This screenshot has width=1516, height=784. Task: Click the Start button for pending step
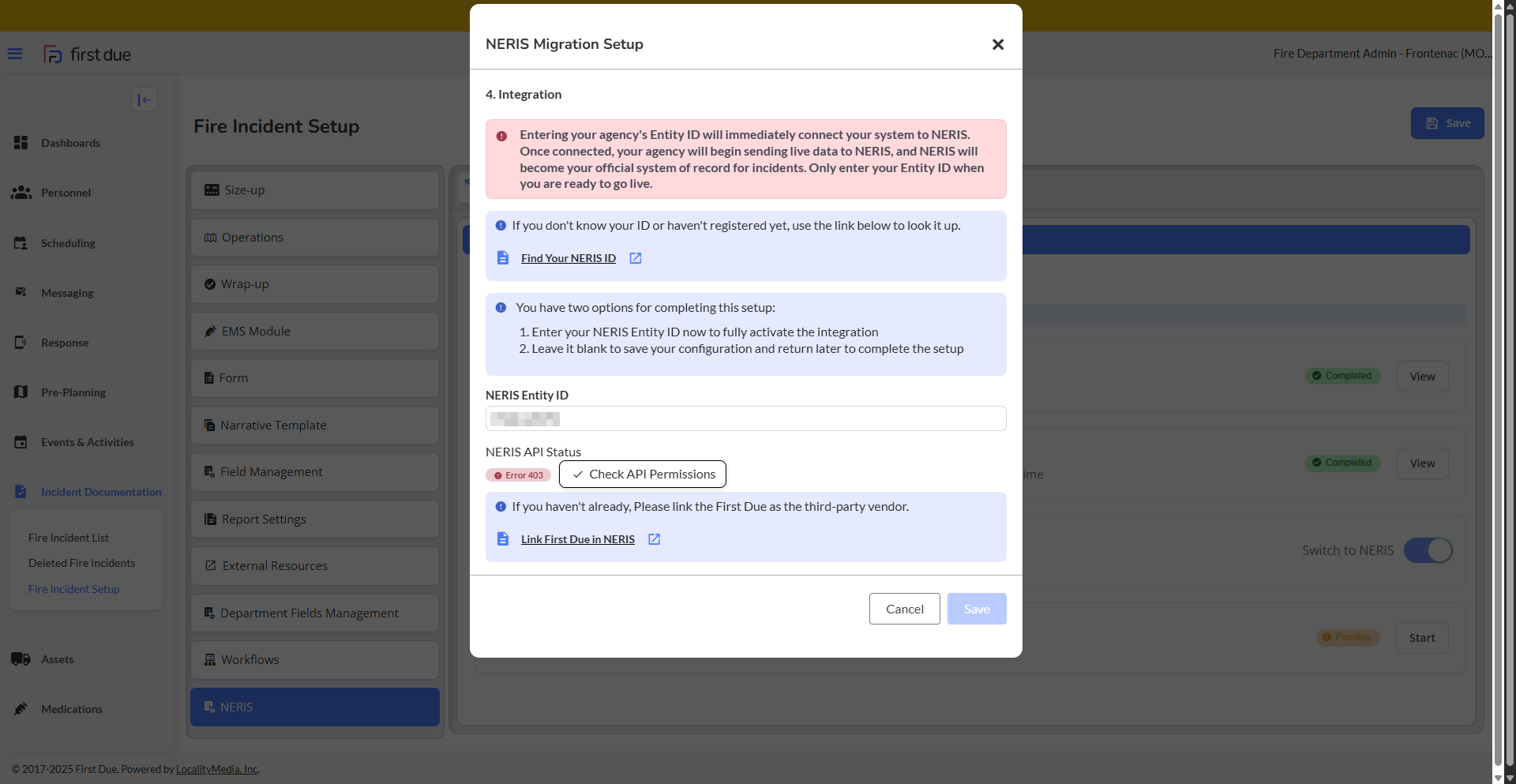(1421, 638)
